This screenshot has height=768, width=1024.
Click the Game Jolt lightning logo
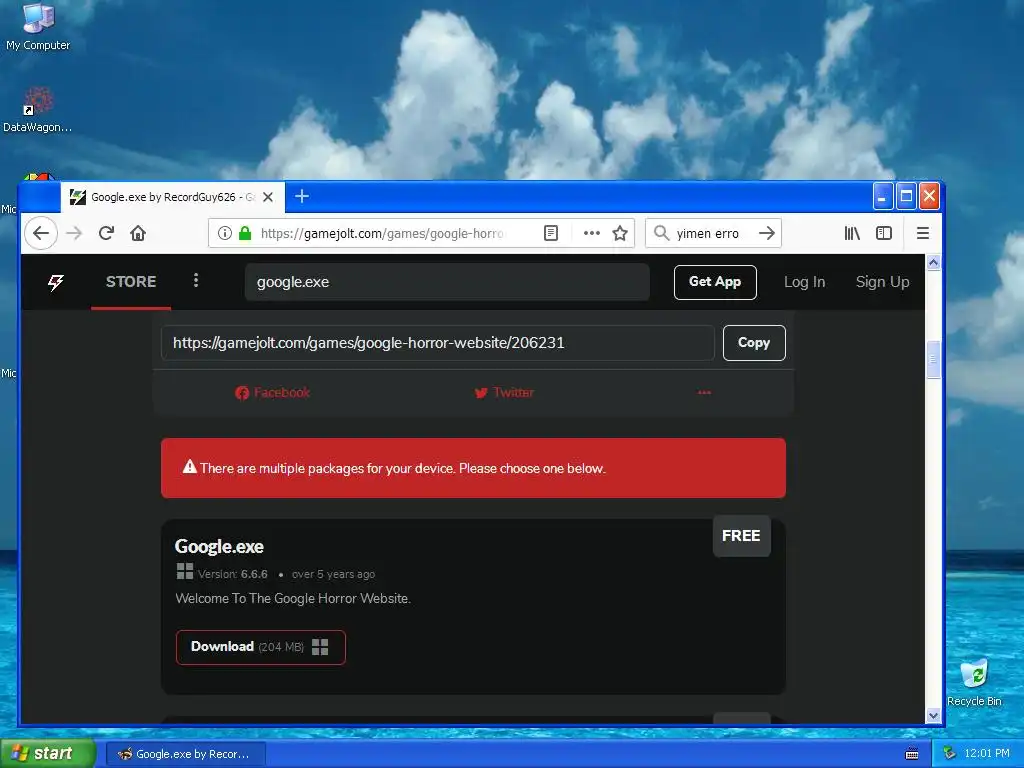[56, 282]
